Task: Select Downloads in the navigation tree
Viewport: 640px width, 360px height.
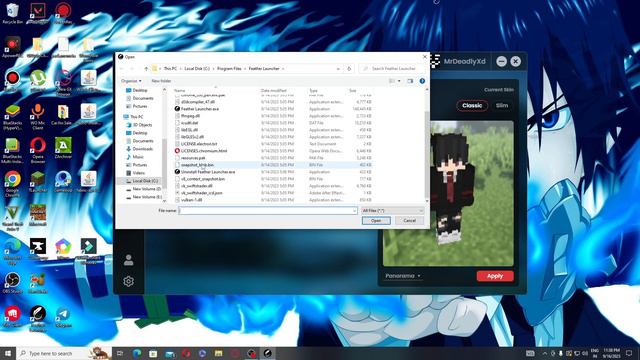Action: 142,149
